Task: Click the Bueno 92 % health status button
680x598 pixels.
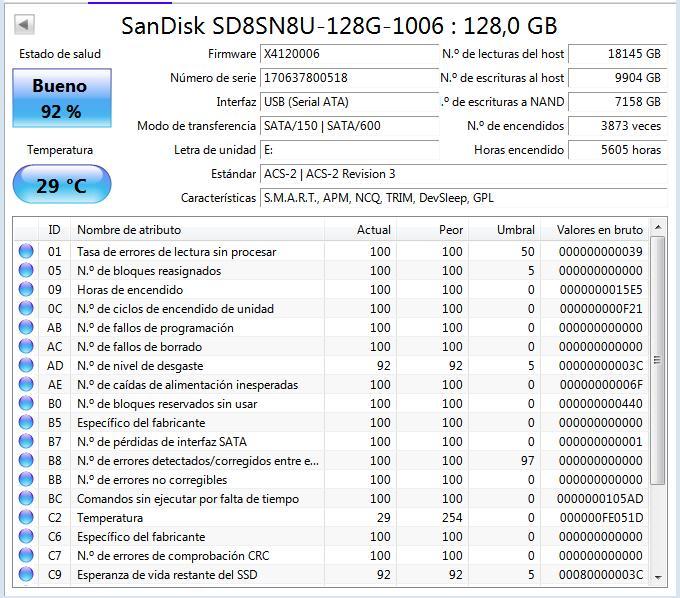Action: [x=62, y=98]
